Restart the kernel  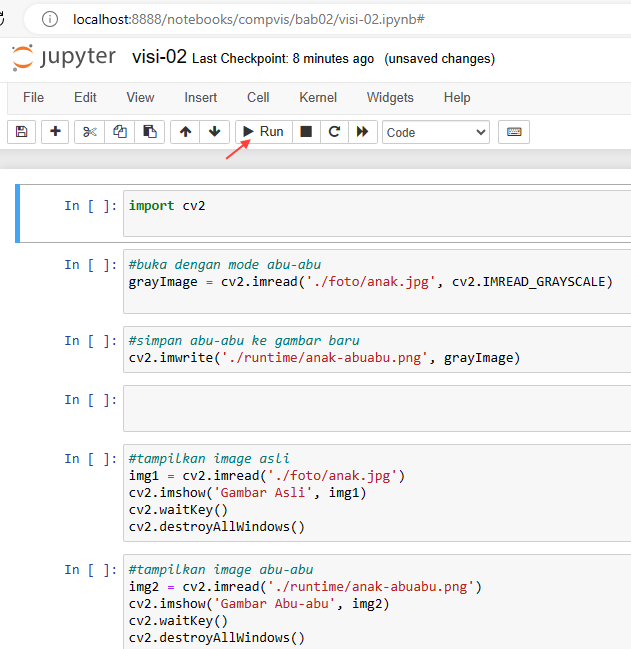click(x=334, y=132)
